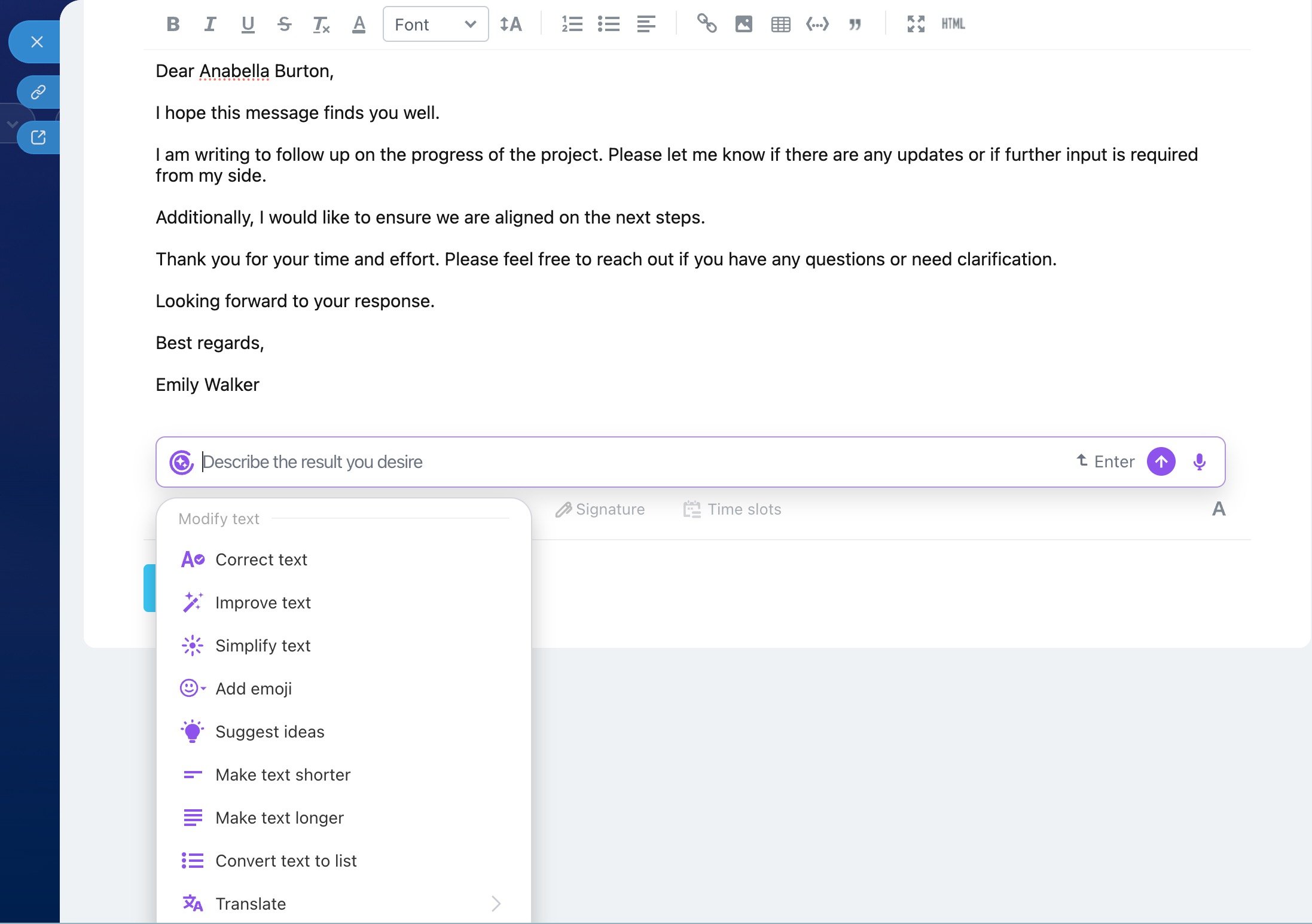Insert an image into the email
This screenshot has height=924, width=1312.
pos(743,25)
